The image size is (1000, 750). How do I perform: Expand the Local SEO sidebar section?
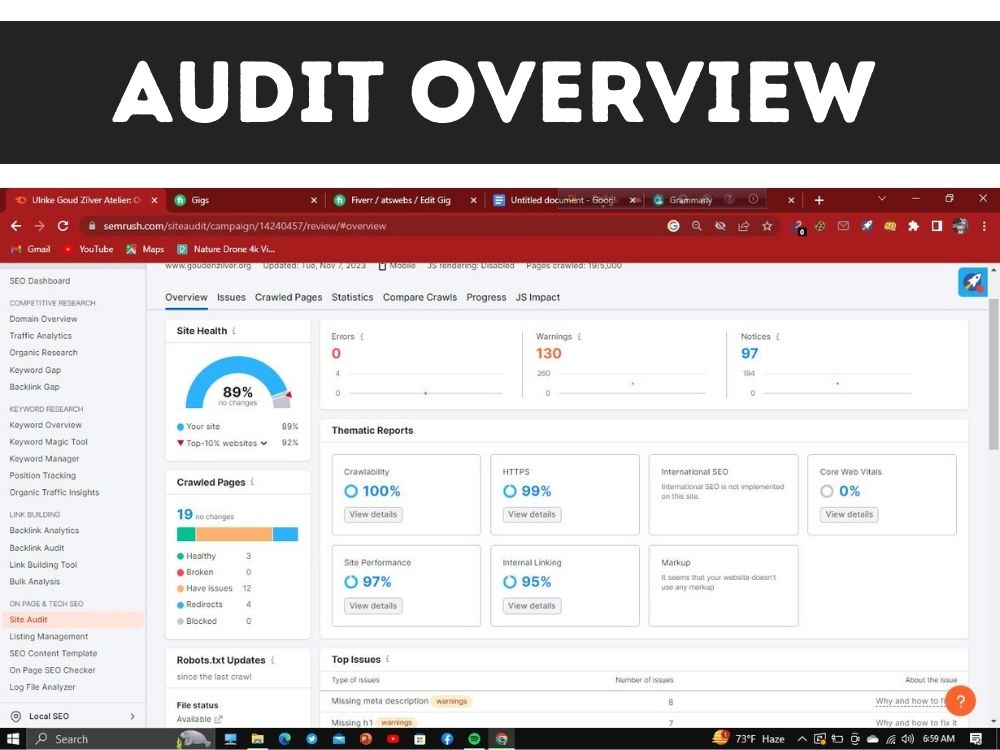(x=133, y=716)
